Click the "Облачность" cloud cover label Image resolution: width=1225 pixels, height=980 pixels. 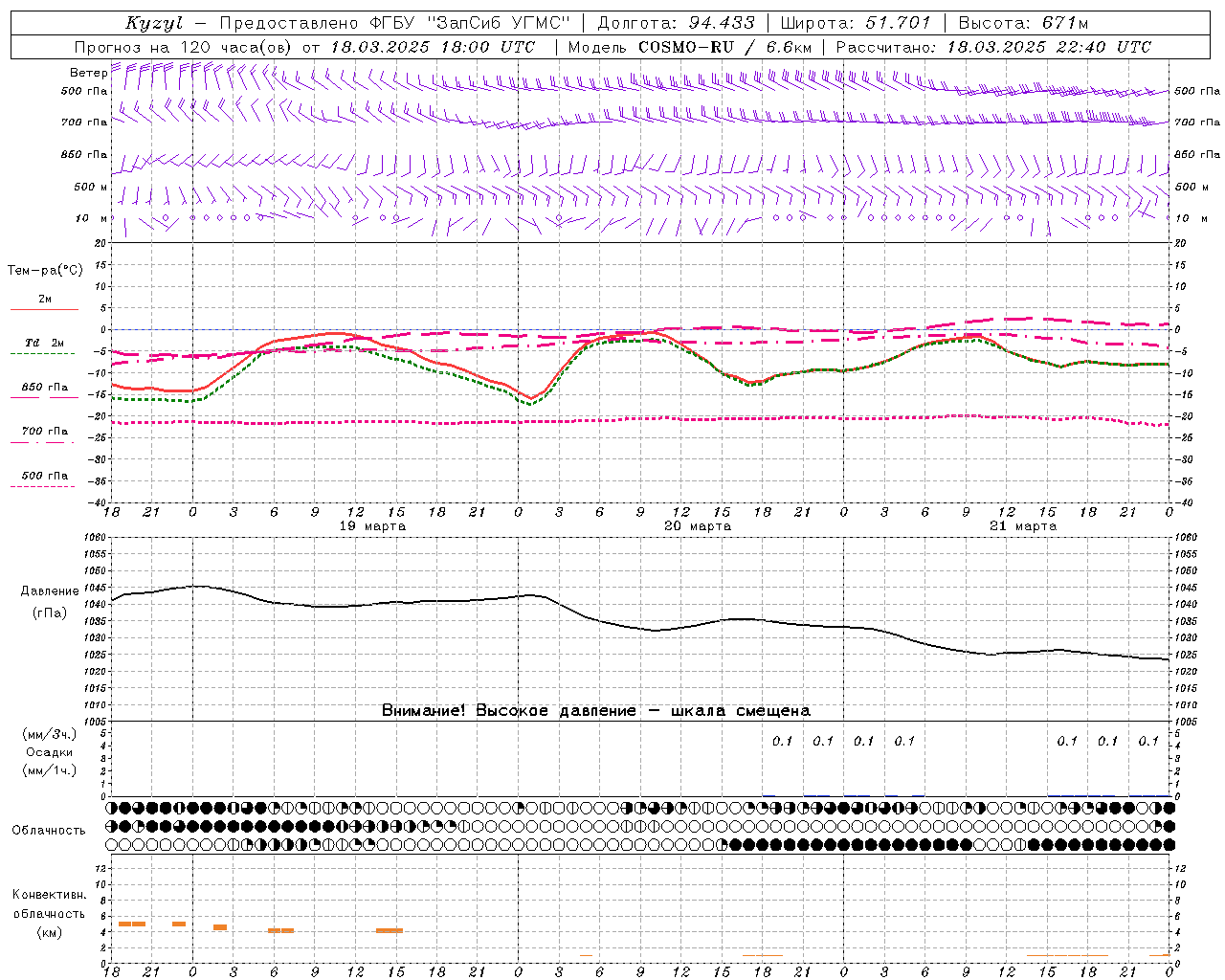coord(49,831)
